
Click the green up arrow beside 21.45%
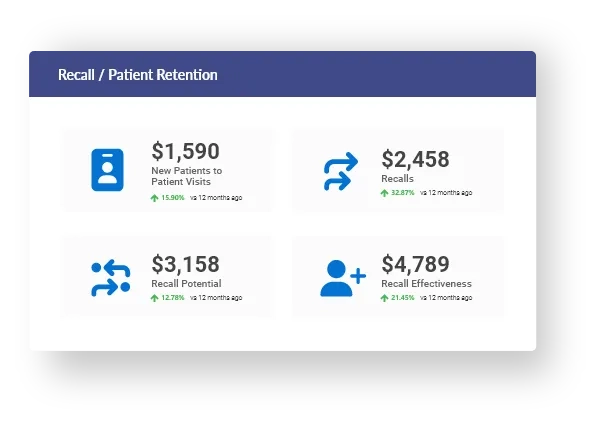pyautogui.click(x=384, y=298)
